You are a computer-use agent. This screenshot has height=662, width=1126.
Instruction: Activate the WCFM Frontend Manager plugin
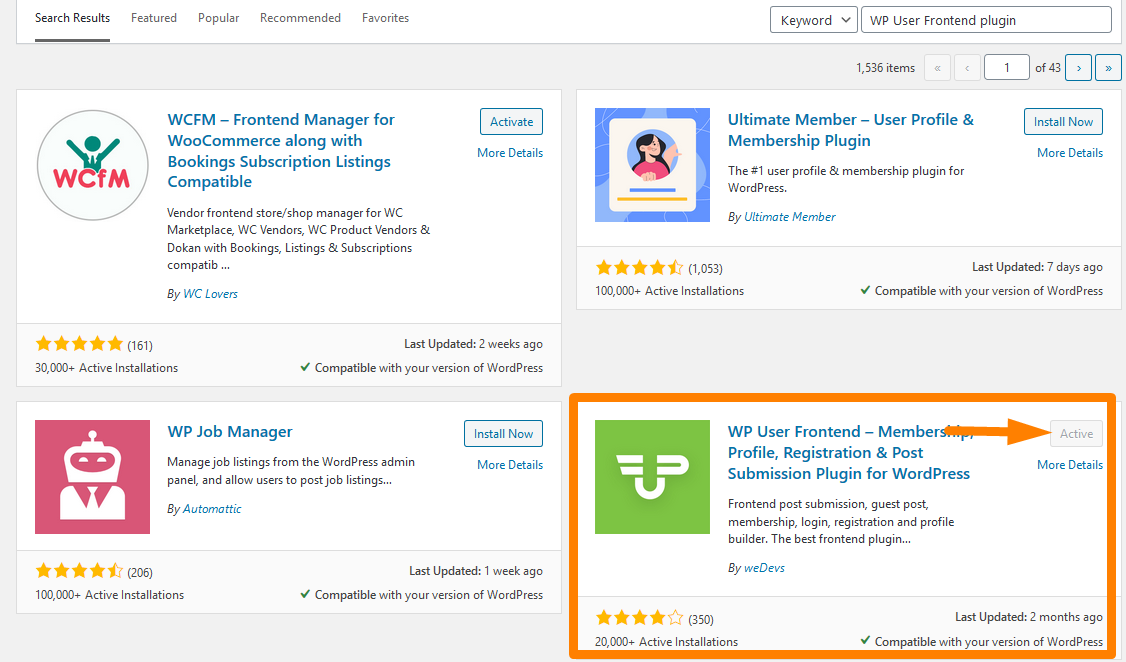(511, 121)
